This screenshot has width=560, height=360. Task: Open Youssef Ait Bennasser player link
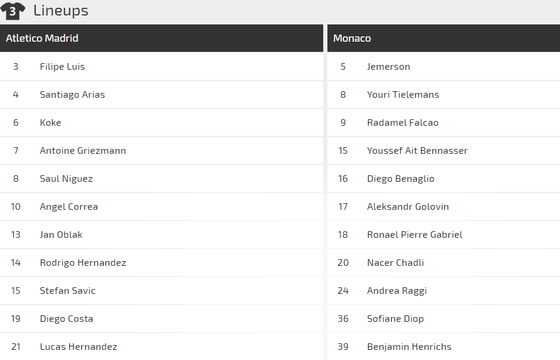click(x=417, y=151)
